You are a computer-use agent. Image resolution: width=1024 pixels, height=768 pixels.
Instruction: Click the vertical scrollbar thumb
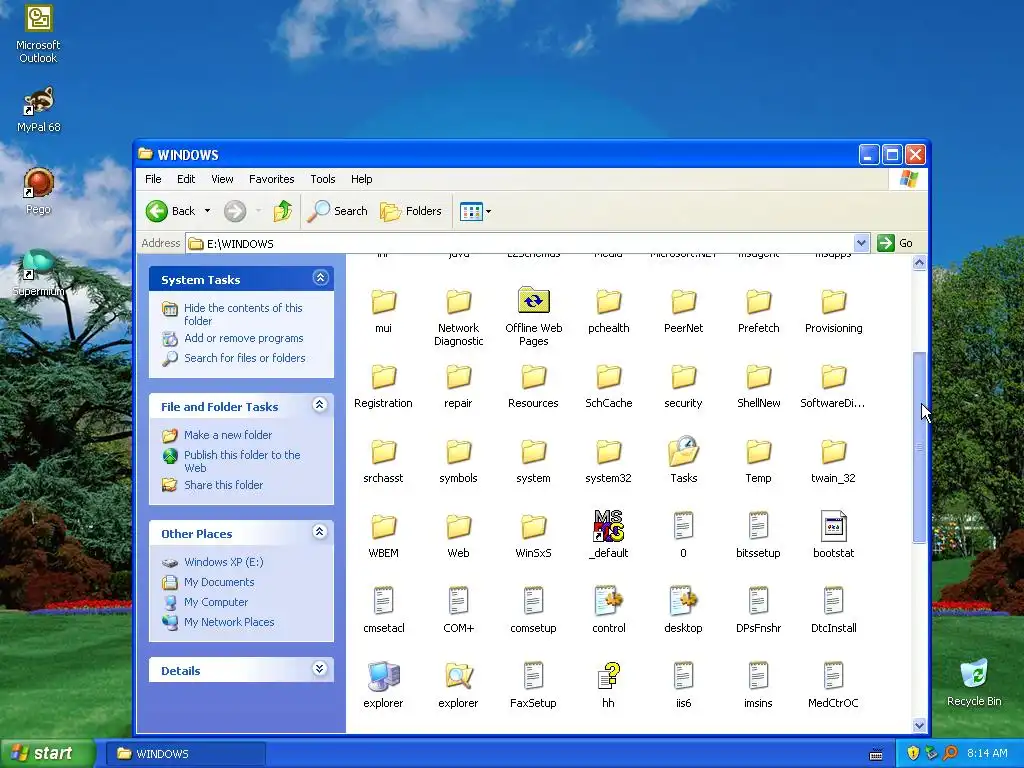coord(919,447)
